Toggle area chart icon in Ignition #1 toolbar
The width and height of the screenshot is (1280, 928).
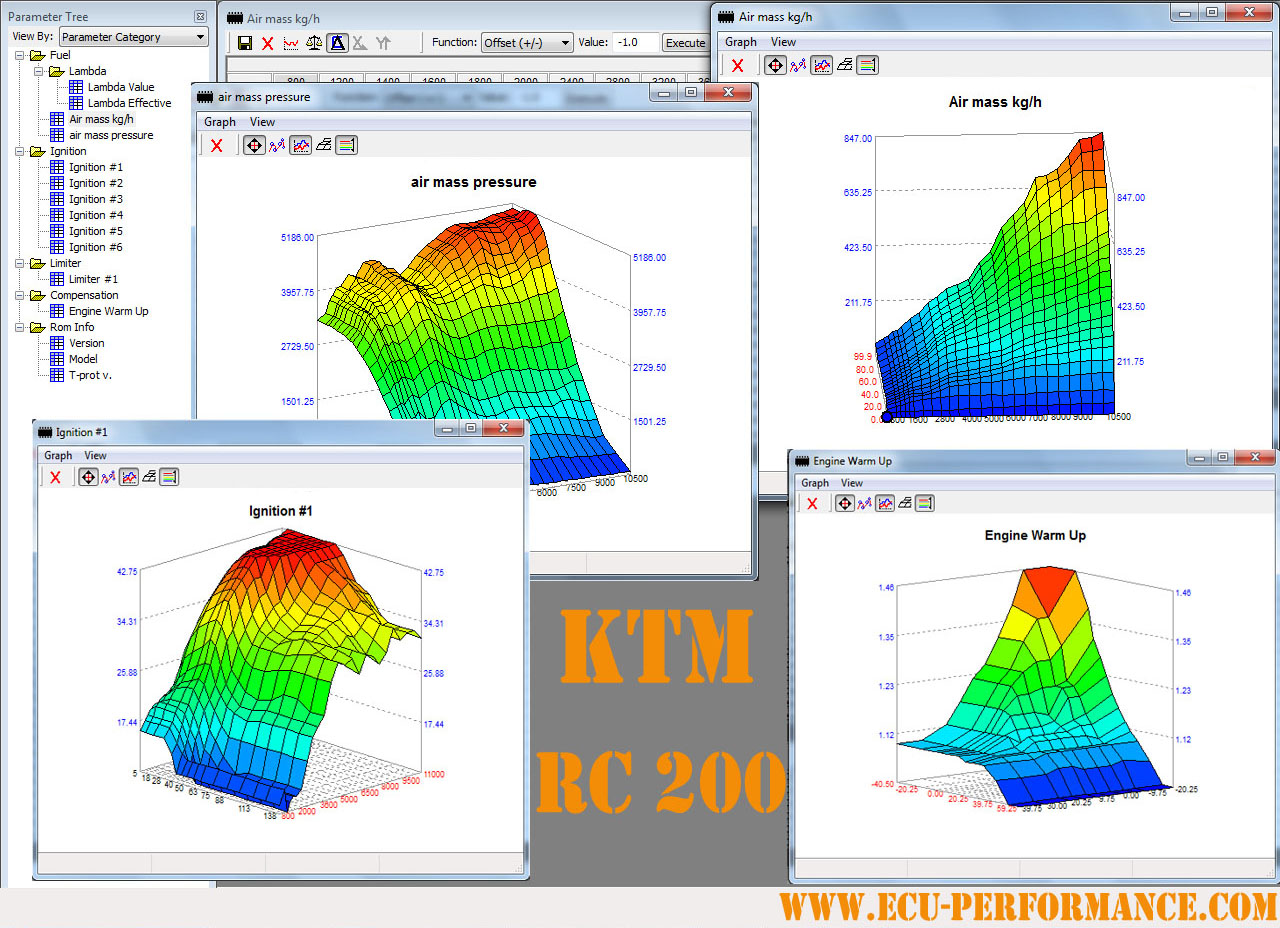[129, 477]
